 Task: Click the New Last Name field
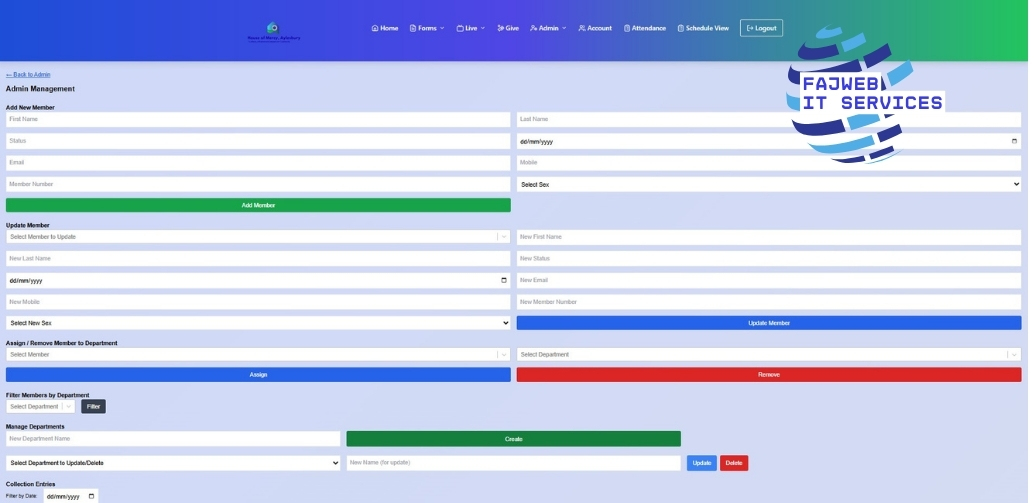[x=258, y=258]
